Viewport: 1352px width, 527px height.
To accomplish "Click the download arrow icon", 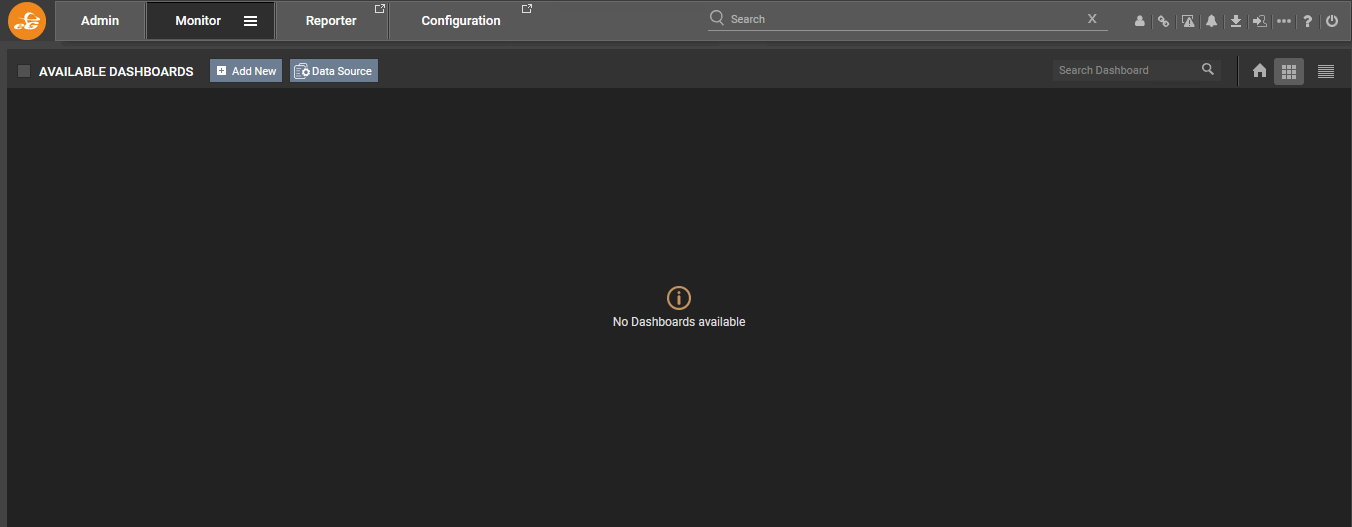I will (1236, 21).
